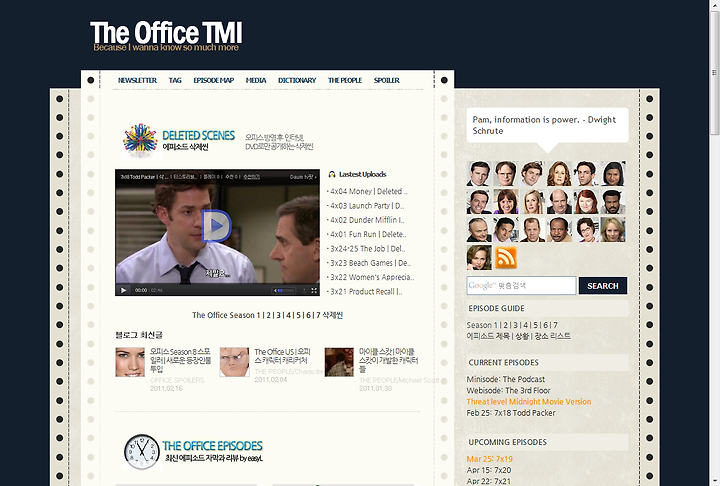Viewport: 720px width, 486px height.
Task: Open the TAG menu item
Action: [175, 80]
